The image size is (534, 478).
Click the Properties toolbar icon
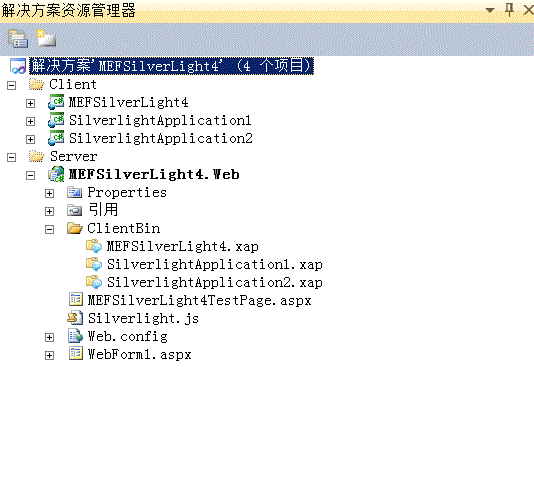tap(18, 38)
